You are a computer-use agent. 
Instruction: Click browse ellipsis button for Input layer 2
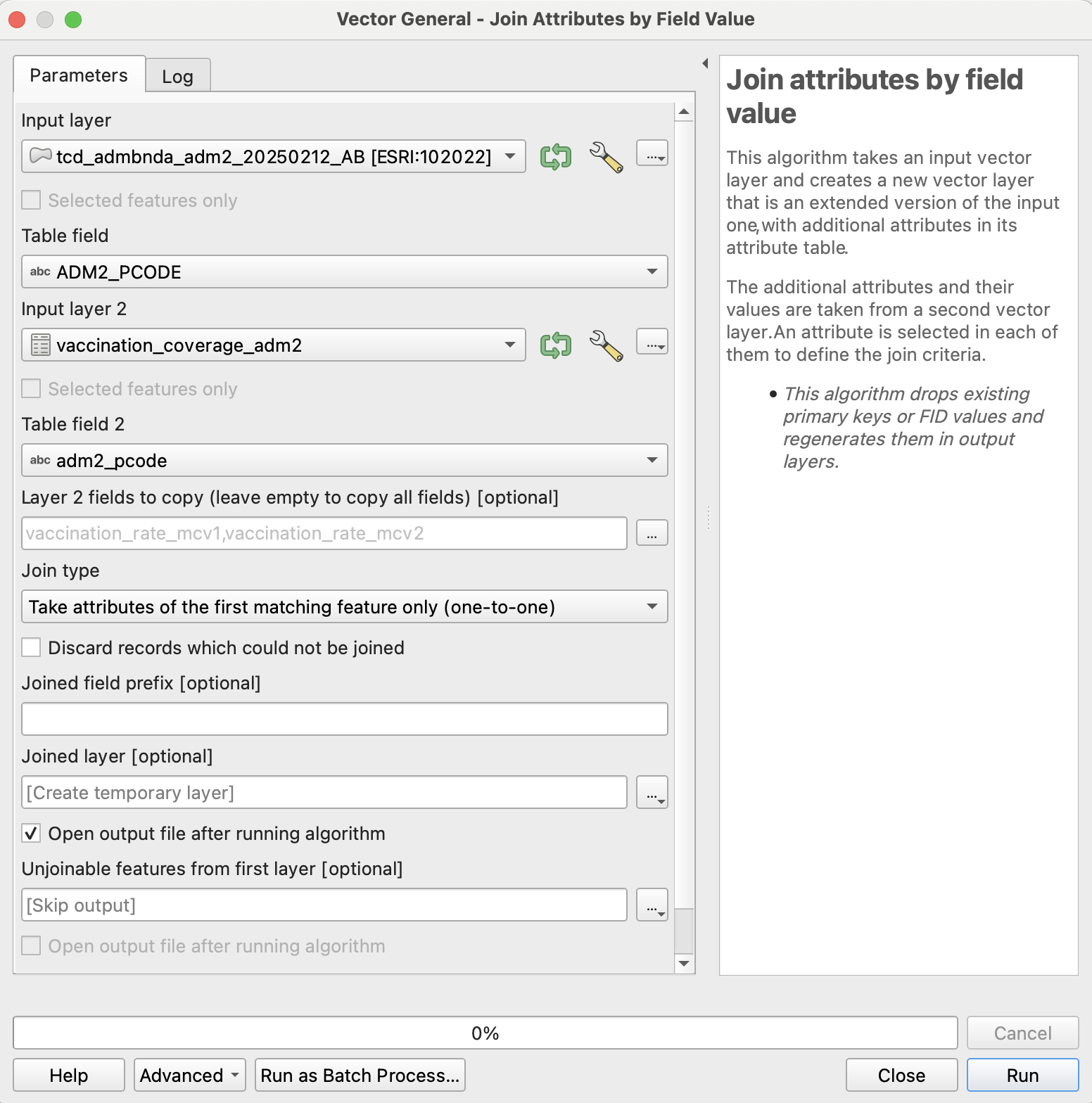(x=652, y=341)
